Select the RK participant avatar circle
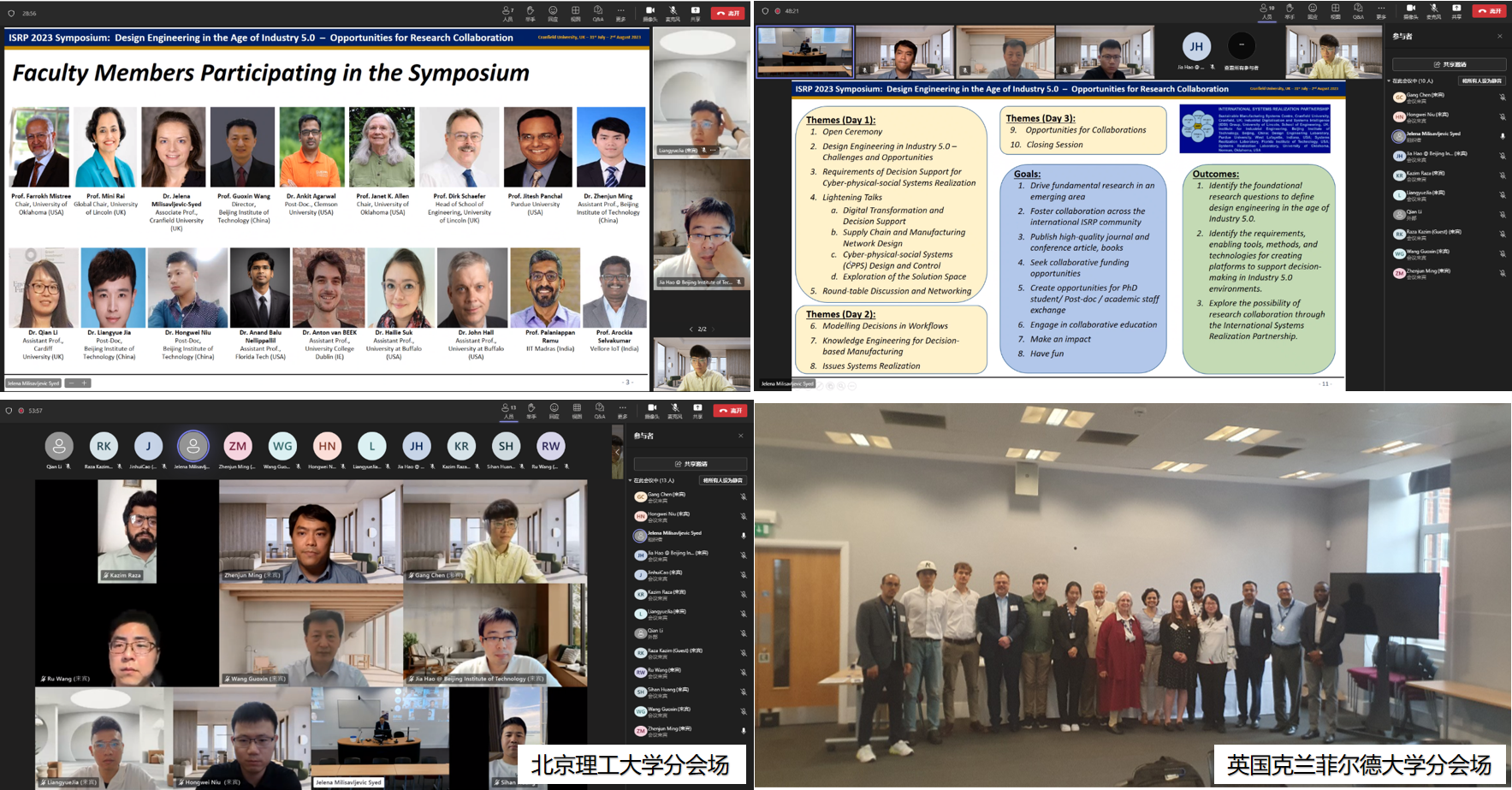Screen dimensions: 1512x790 [x=104, y=446]
